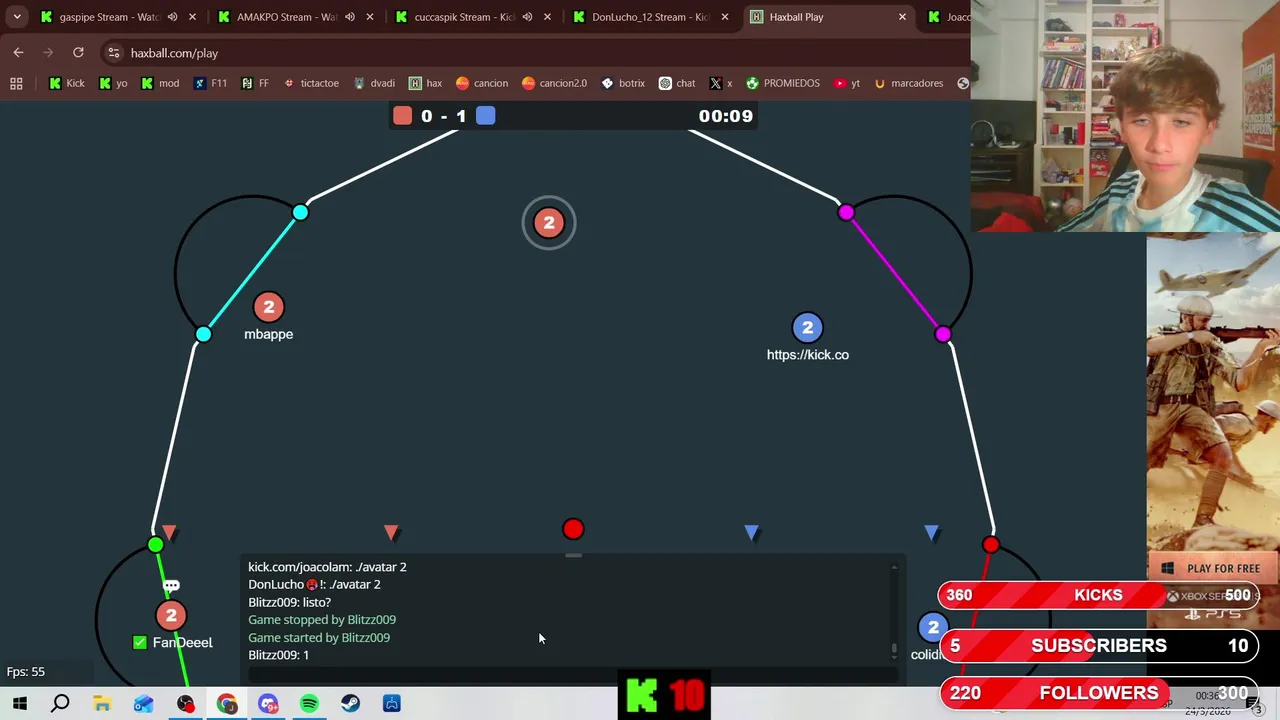Open the yo bookmark
Image resolution: width=1280 pixels, height=720 pixels.
(x=113, y=83)
